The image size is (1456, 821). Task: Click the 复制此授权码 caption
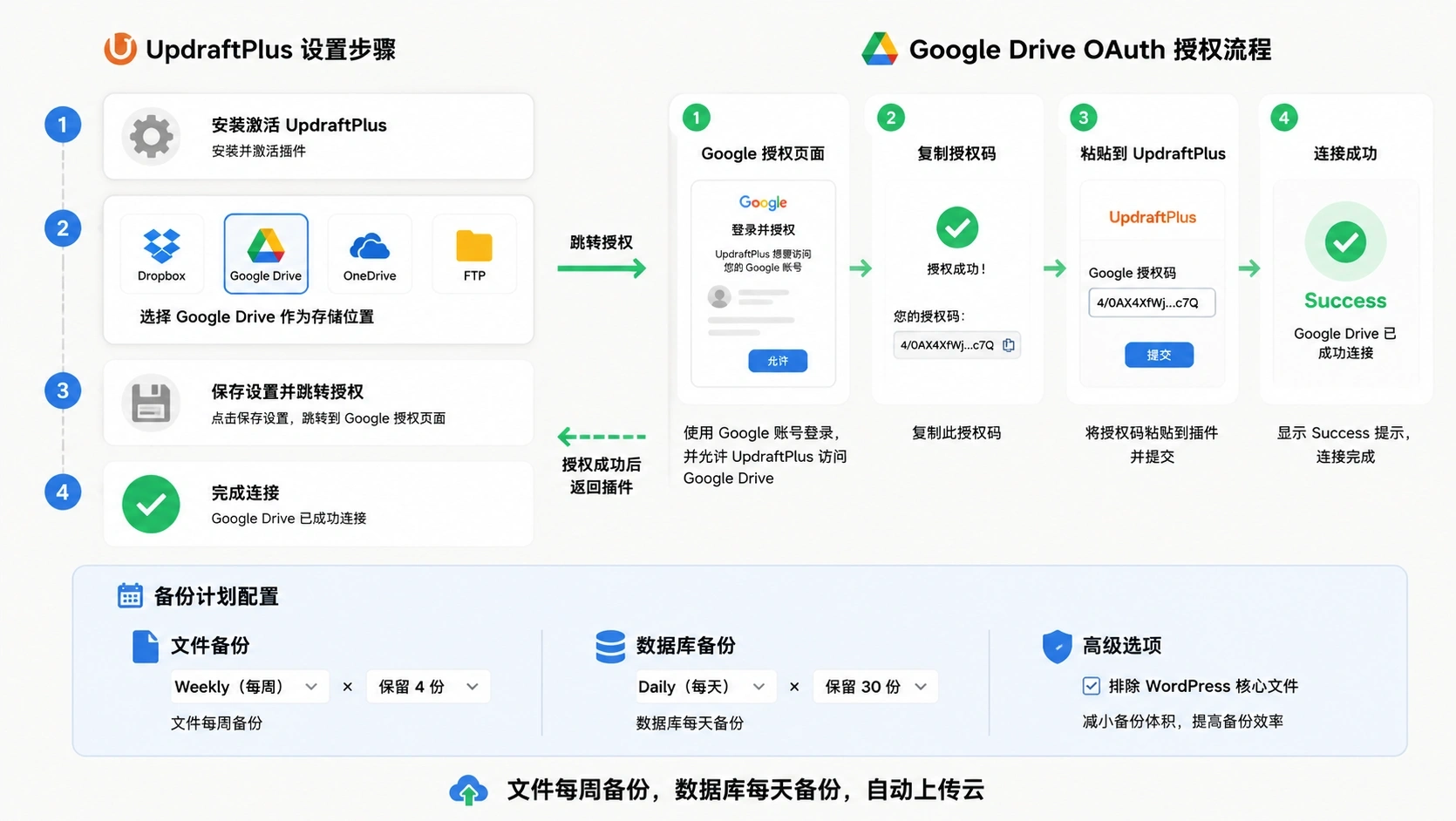point(956,432)
